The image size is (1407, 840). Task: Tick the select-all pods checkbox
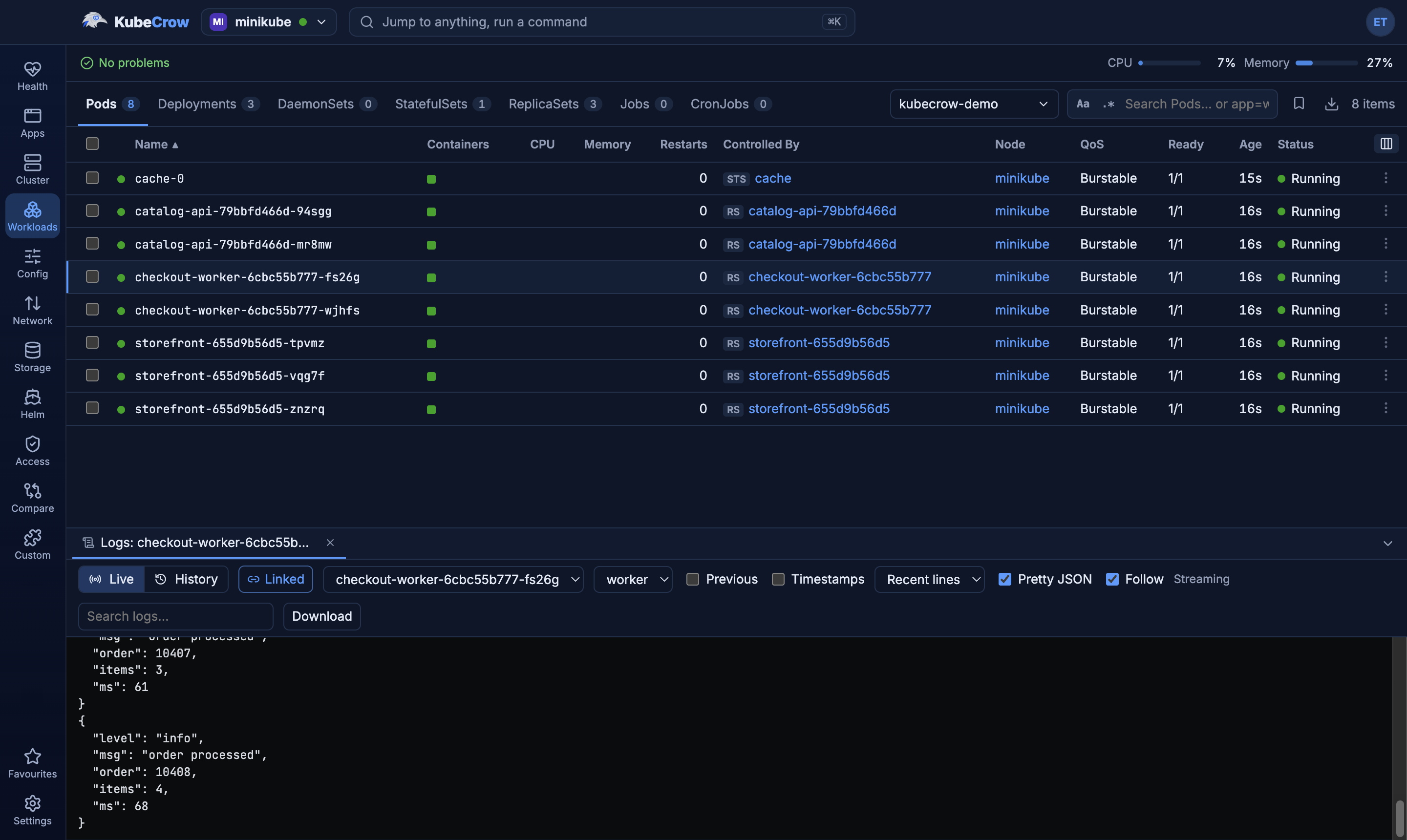pyautogui.click(x=92, y=144)
